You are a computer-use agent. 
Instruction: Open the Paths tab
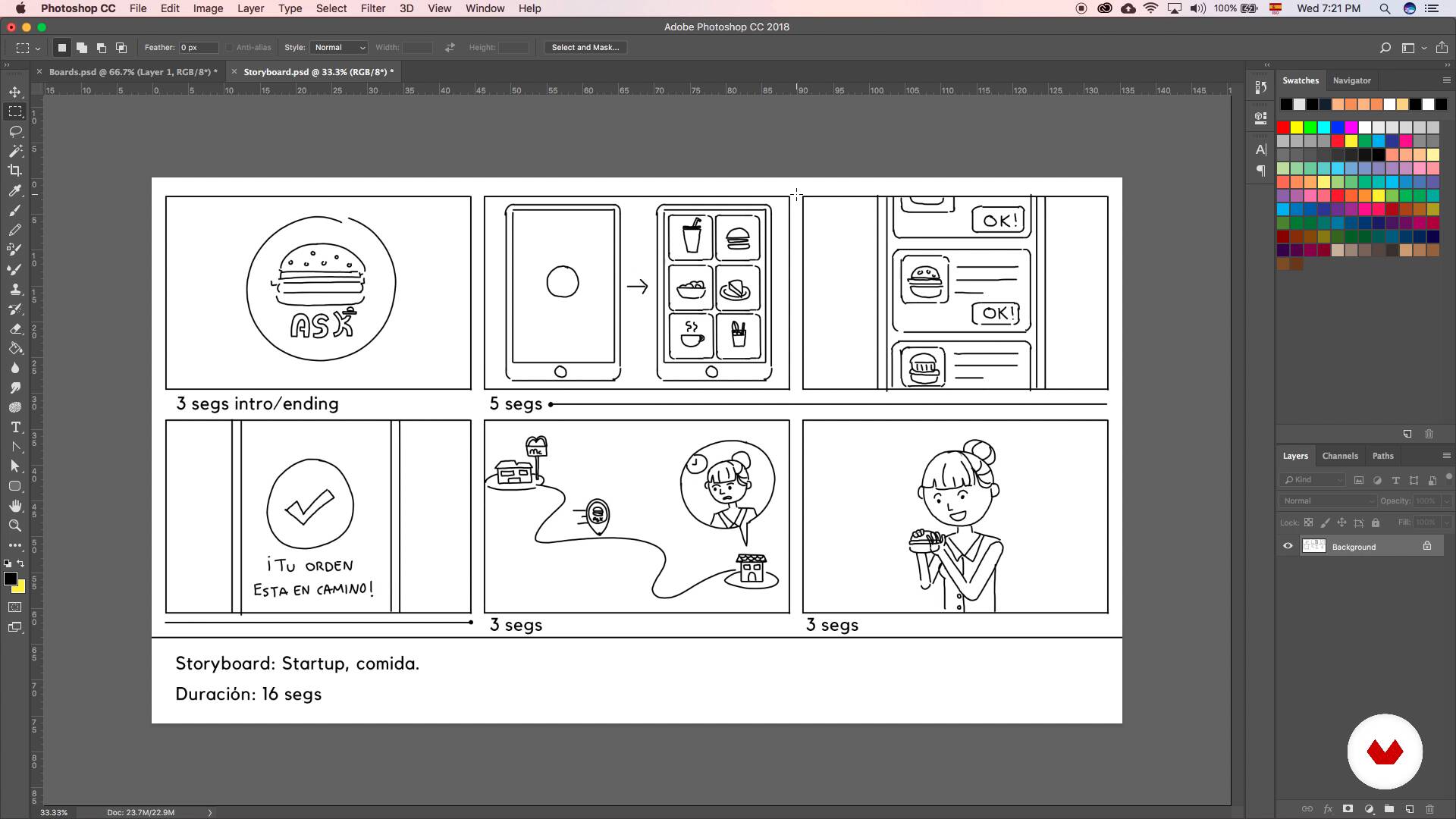point(1382,456)
